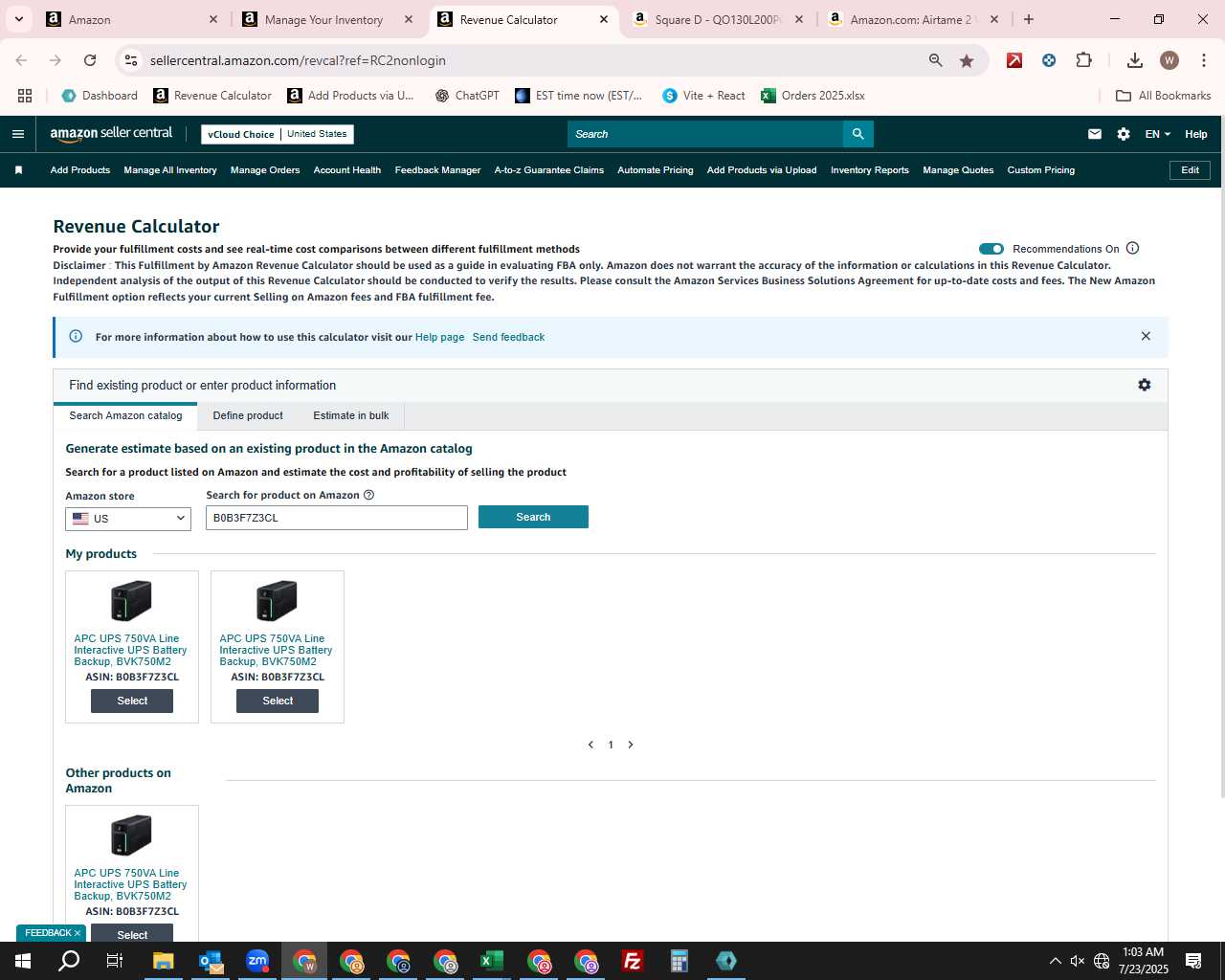This screenshot has height=980, width=1225.
Task: Open calculator settings gear in product panel
Action: point(1145,385)
